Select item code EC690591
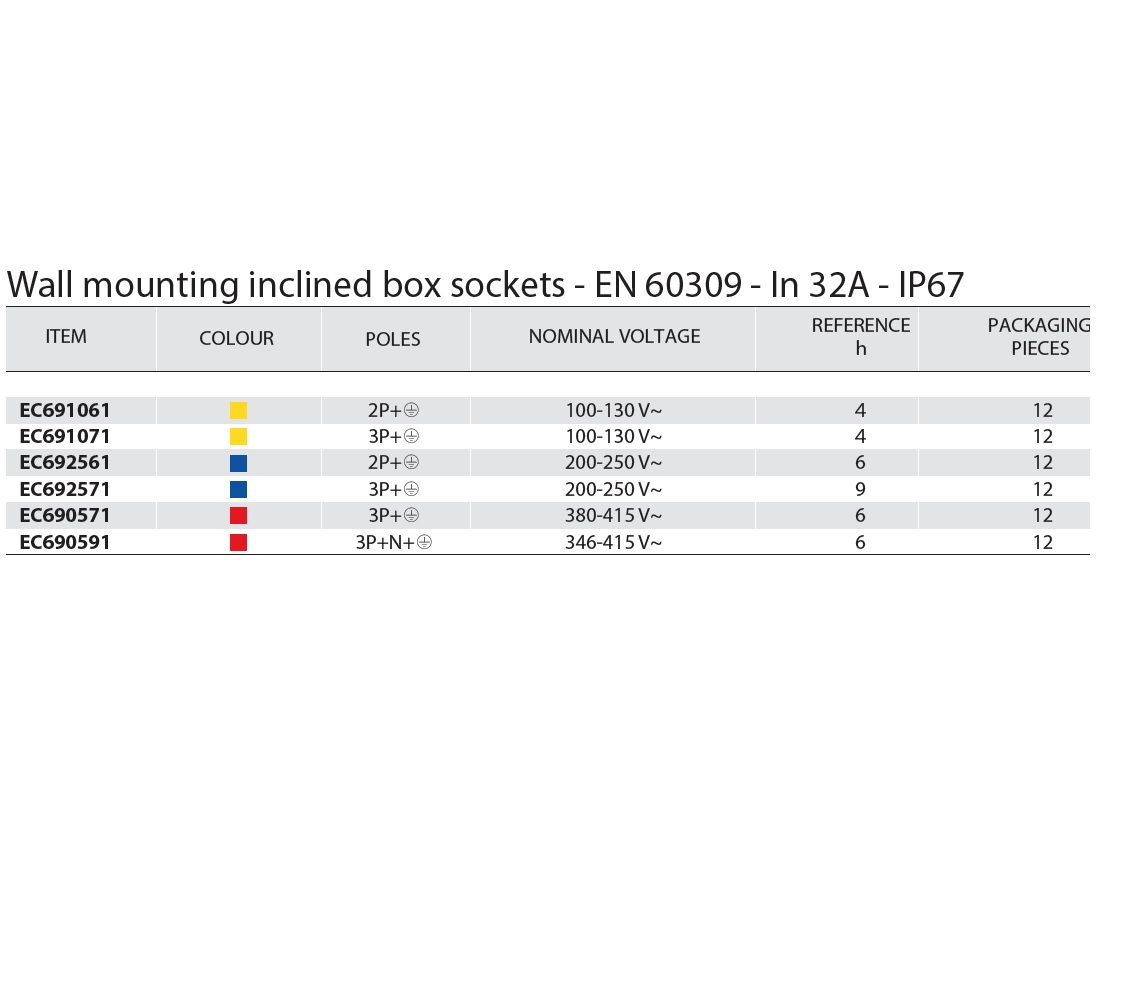Viewport: 1136px width, 1000px height. coord(64,542)
